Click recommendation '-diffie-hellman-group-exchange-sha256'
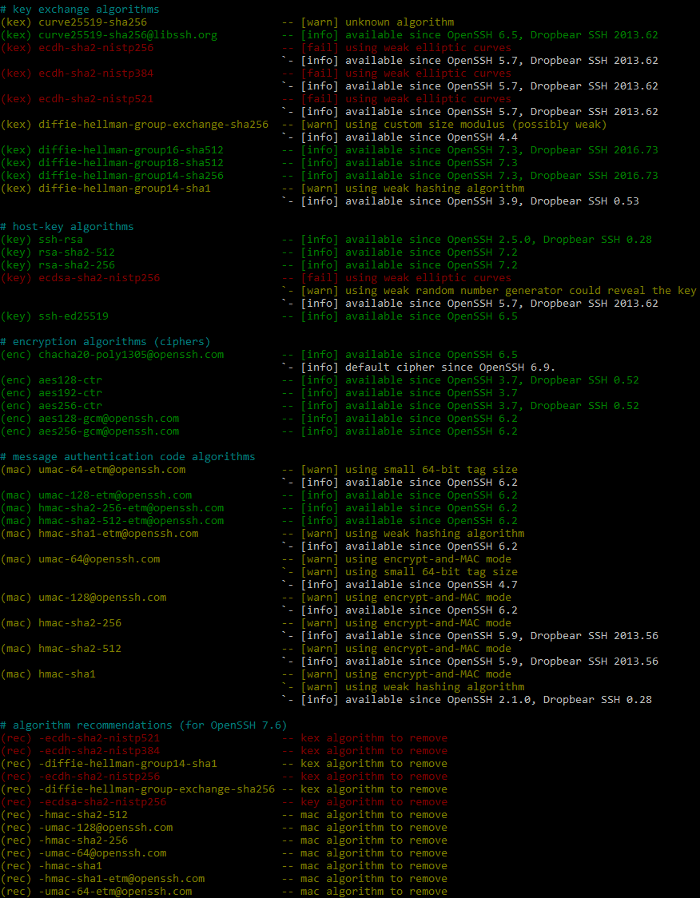Image resolution: width=700 pixels, height=898 pixels. tap(156, 789)
